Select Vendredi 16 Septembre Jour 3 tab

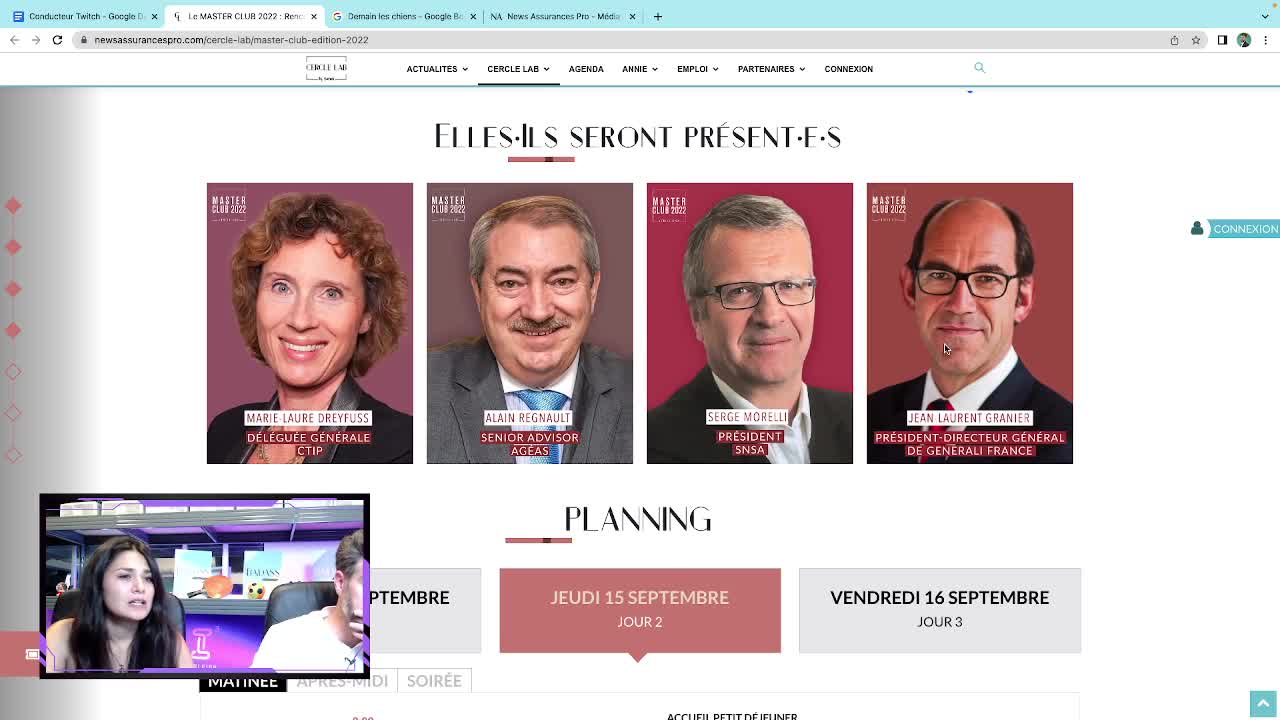pos(940,610)
